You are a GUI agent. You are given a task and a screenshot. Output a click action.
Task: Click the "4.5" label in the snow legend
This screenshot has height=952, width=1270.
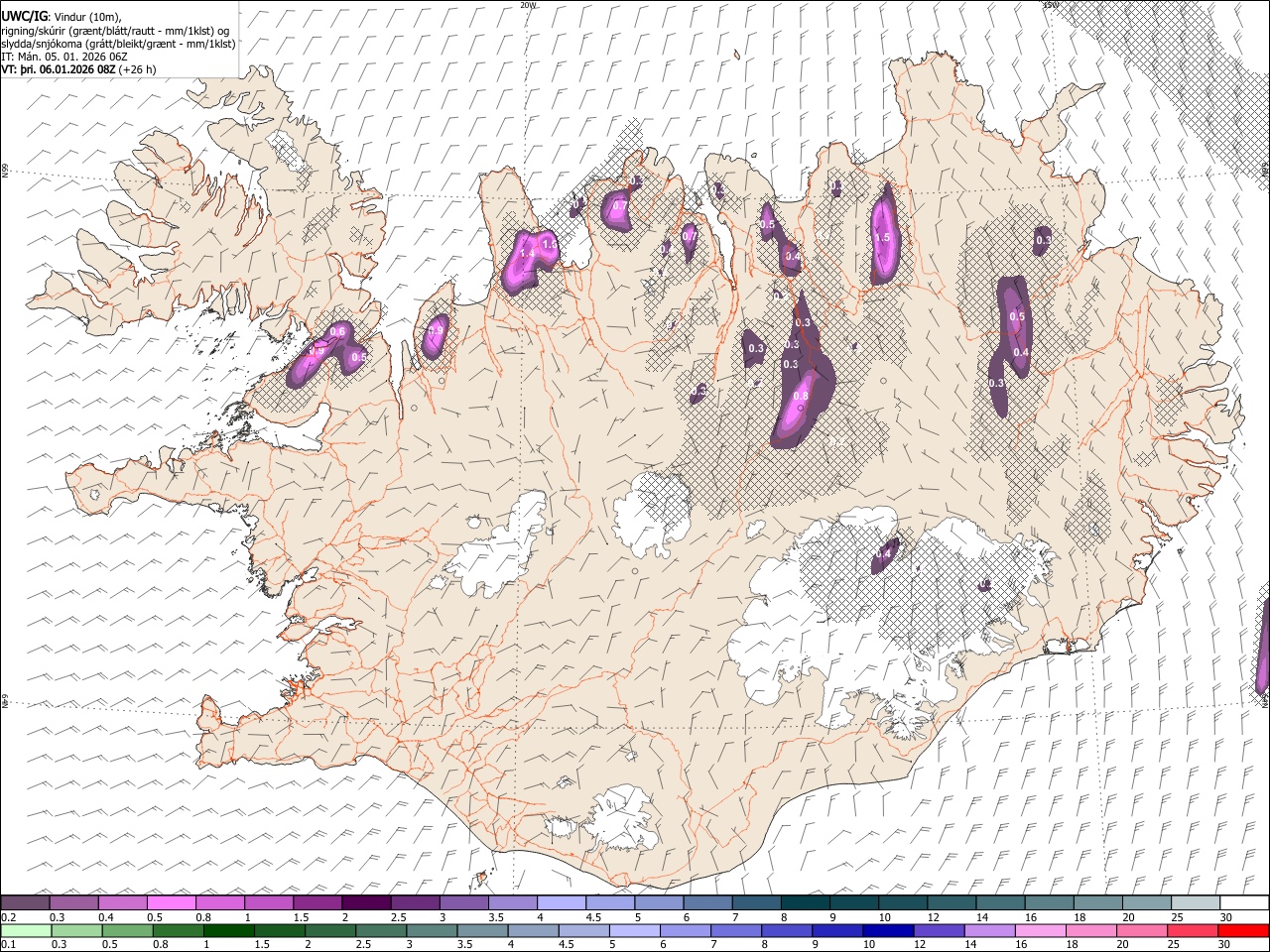click(592, 917)
